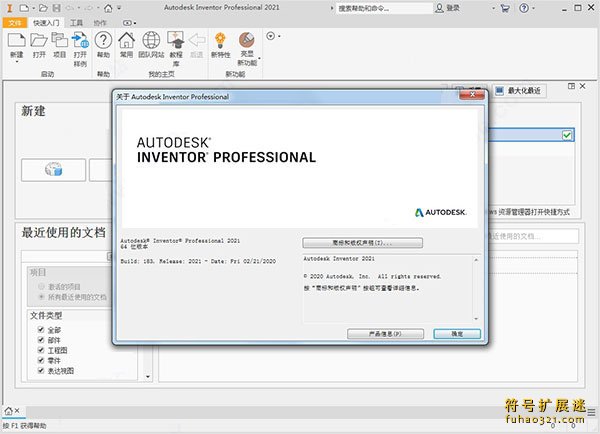This screenshot has width=600, height=434.
Task: Switch to the 工具 ribbon tab
Action: 76,23
